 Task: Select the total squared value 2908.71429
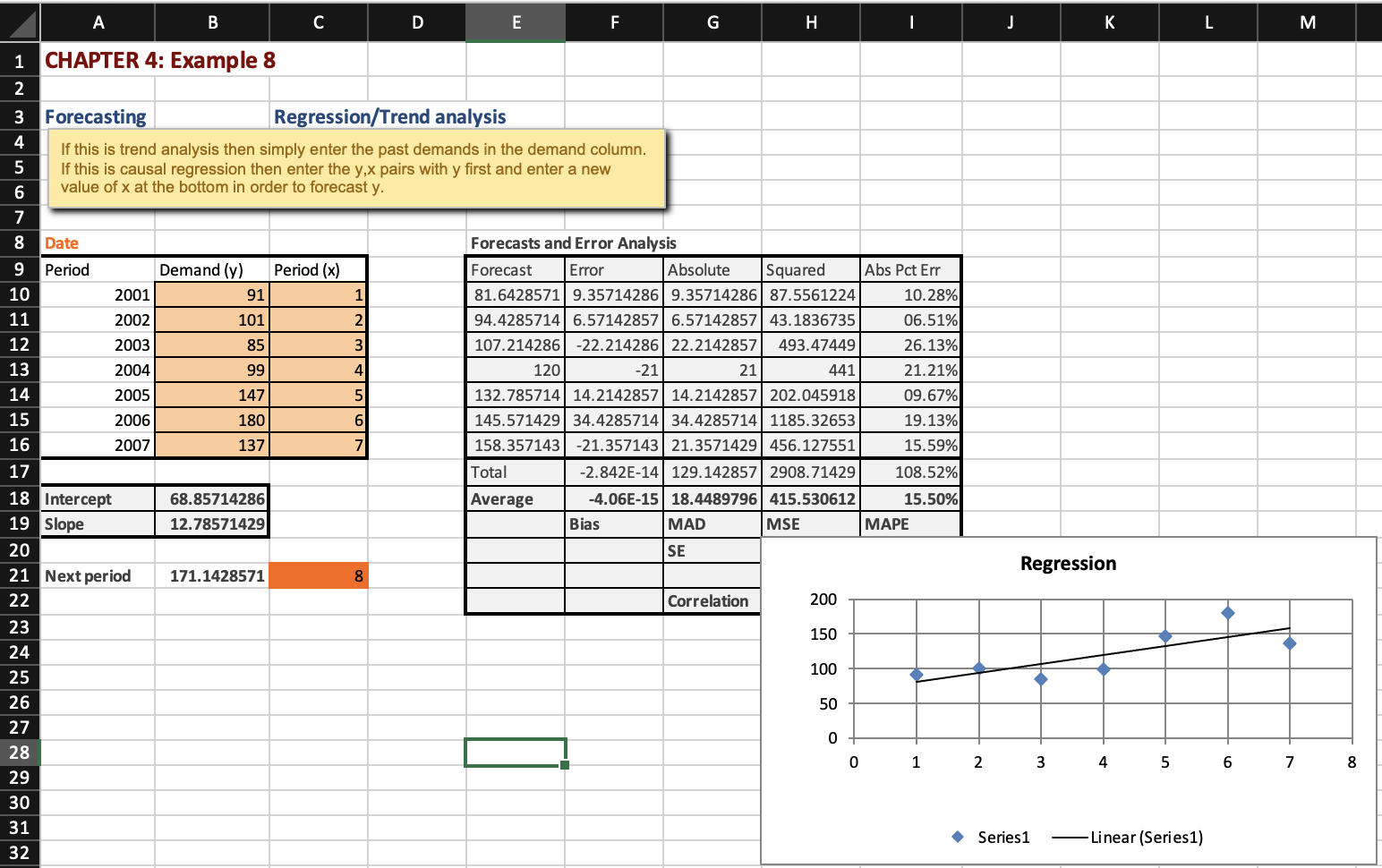pos(811,472)
